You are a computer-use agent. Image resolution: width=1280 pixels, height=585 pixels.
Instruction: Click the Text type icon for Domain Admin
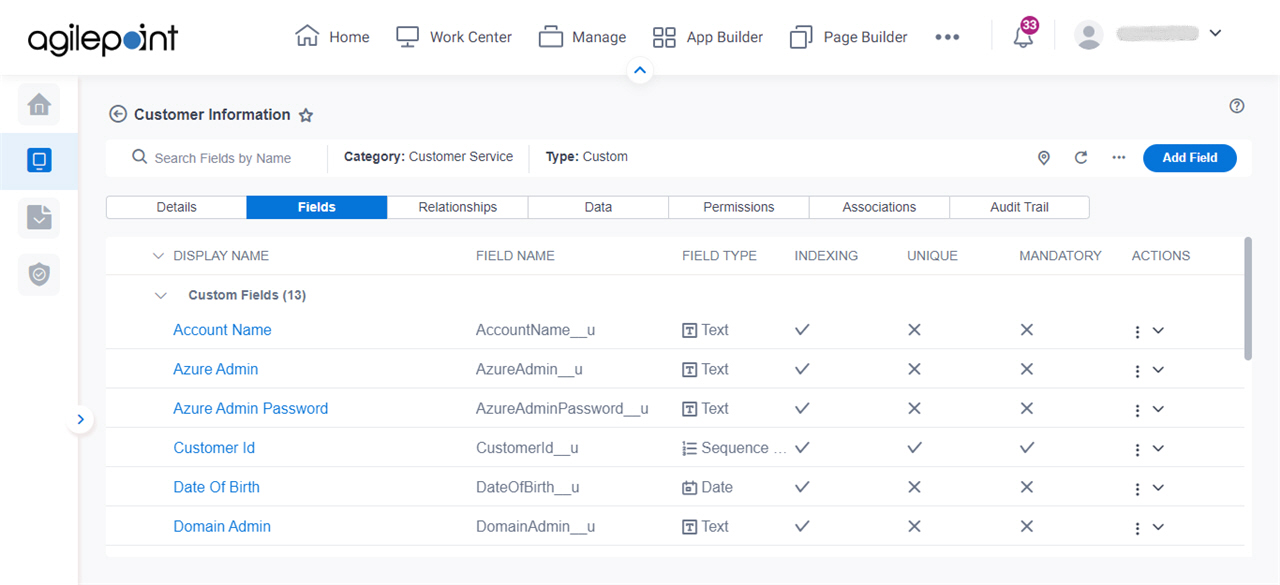689,527
